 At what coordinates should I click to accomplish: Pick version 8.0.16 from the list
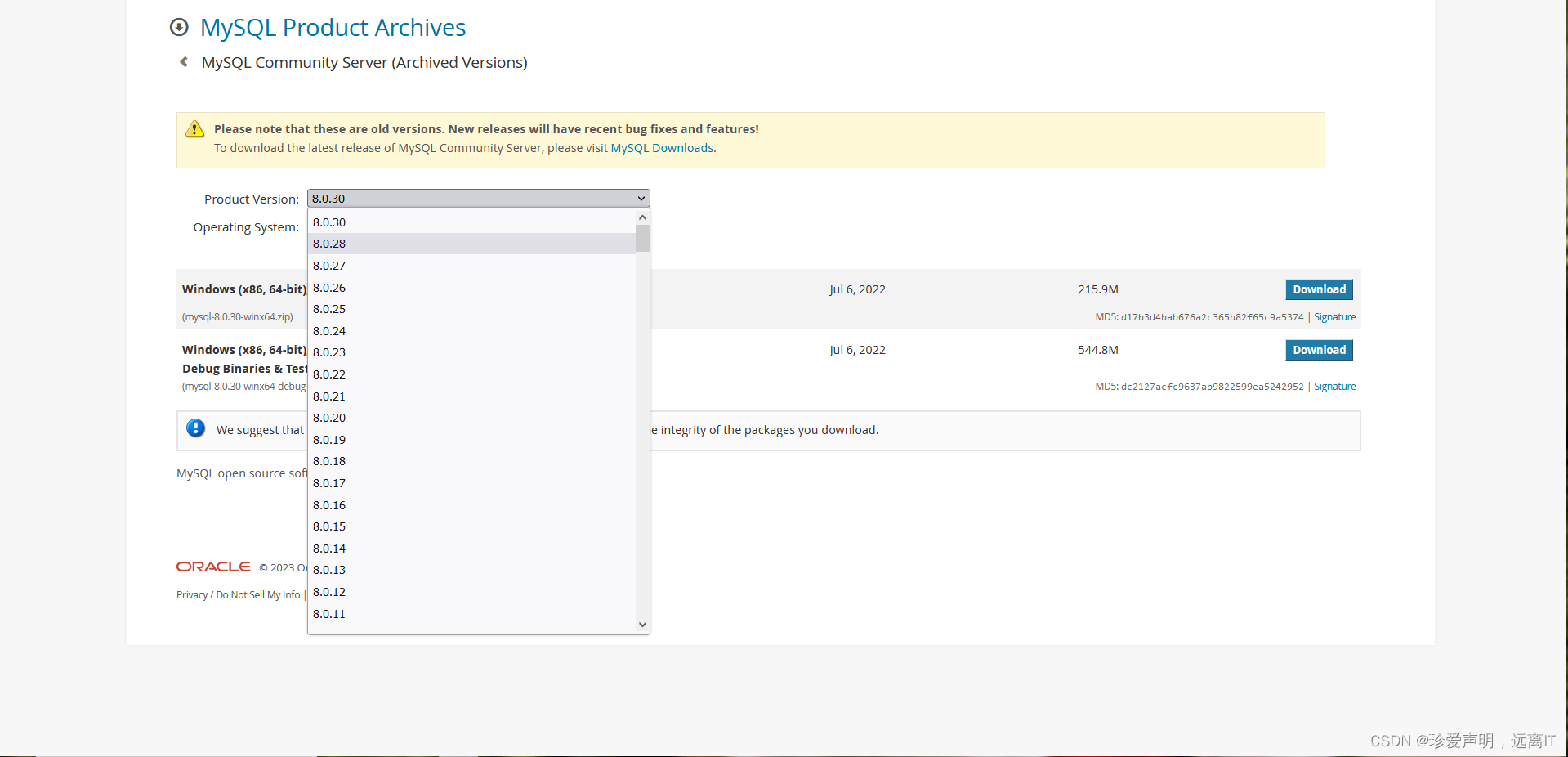tap(471, 505)
